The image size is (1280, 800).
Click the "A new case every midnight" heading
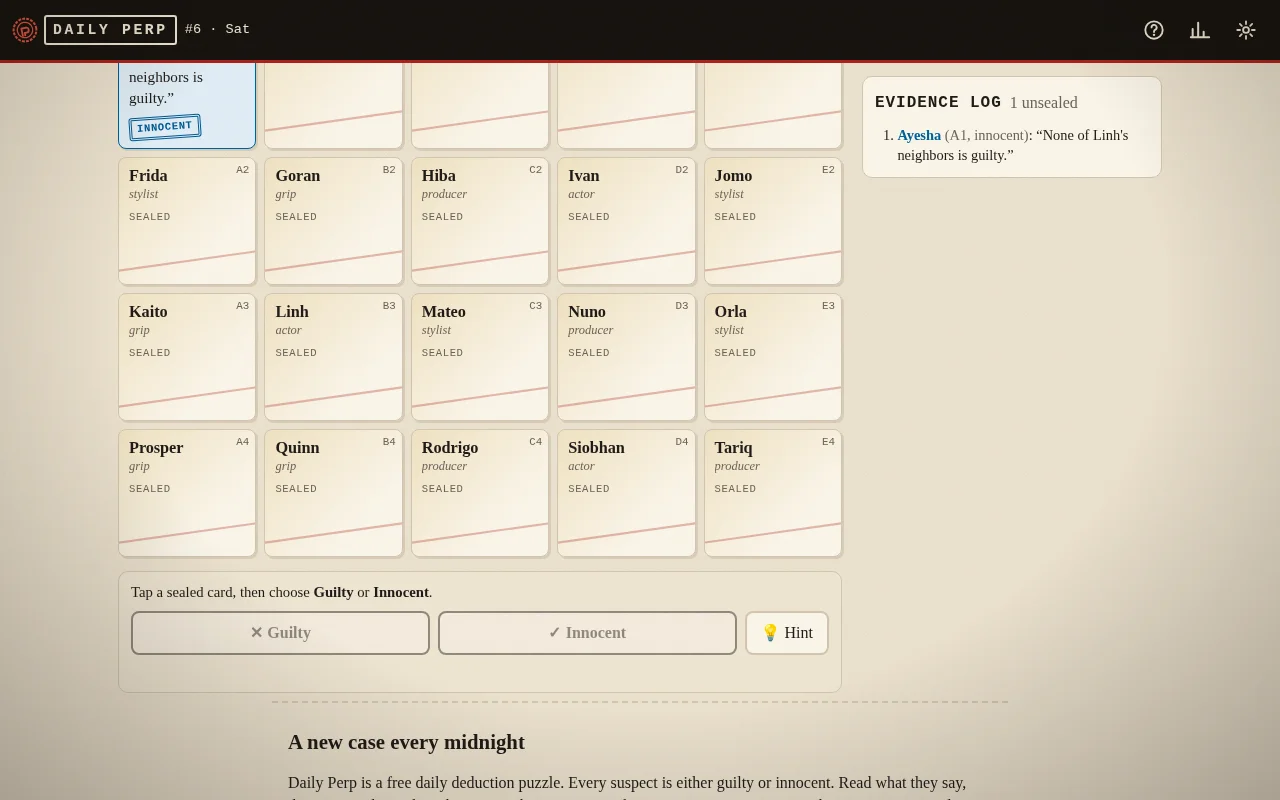pyautogui.click(x=406, y=742)
